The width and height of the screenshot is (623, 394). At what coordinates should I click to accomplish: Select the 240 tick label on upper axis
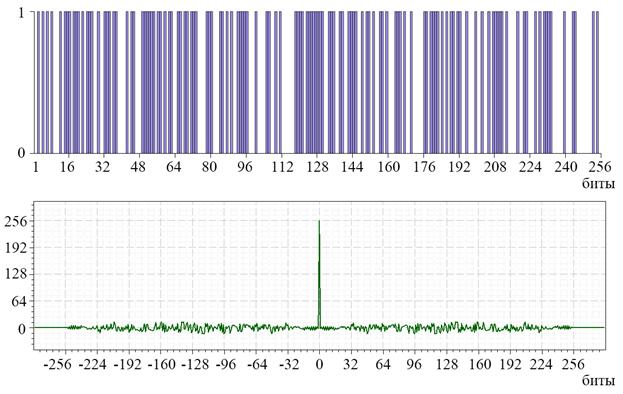click(x=566, y=166)
